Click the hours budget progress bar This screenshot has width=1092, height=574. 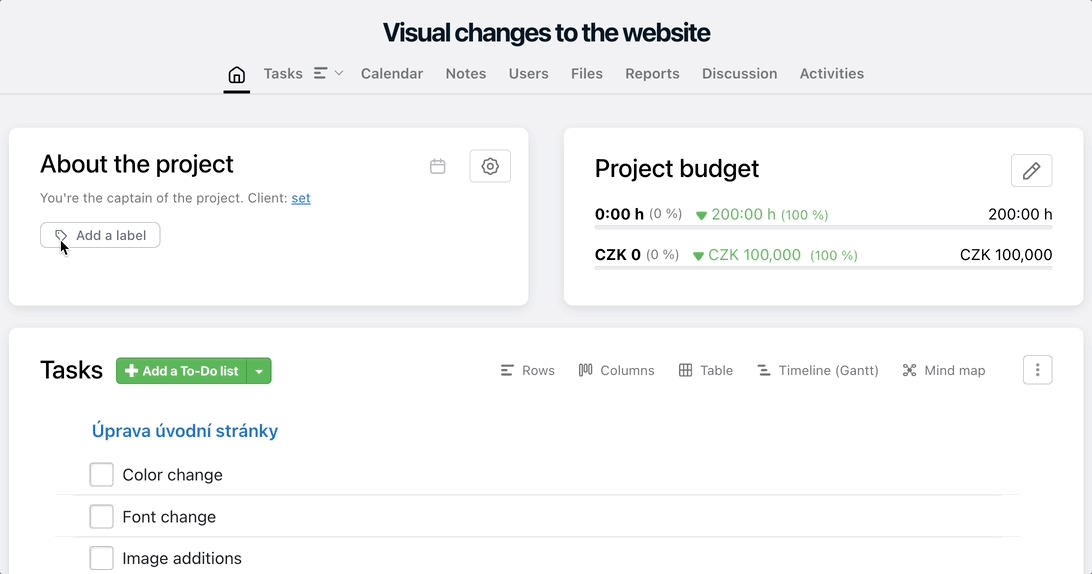pyautogui.click(x=823, y=227)
